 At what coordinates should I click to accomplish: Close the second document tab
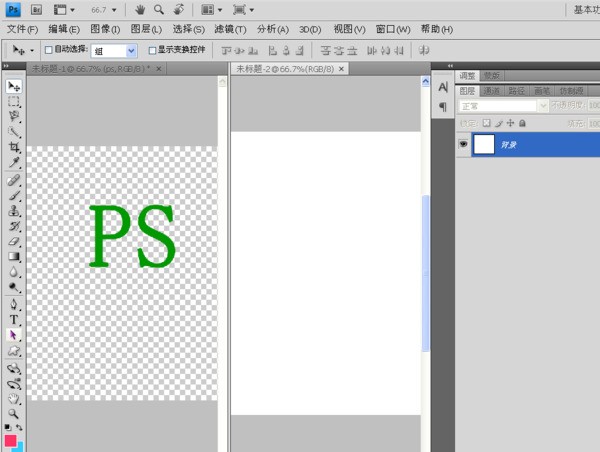coord(341,69)
